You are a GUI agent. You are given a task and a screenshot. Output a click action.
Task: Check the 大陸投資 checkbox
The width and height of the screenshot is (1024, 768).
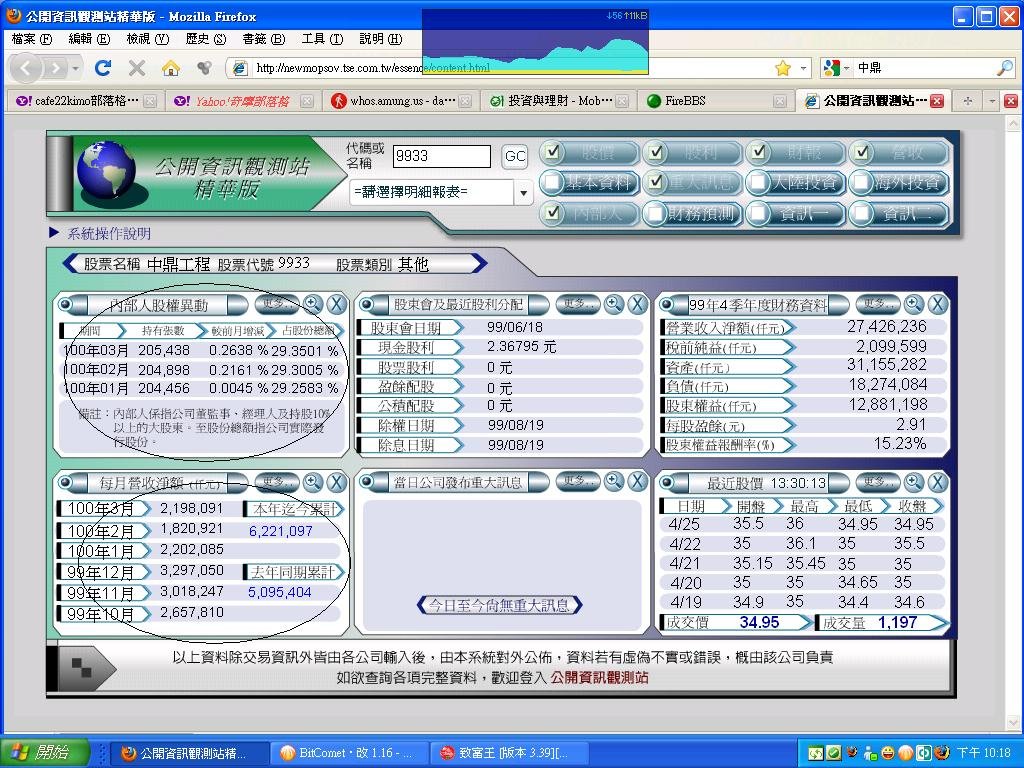point(758,182)
